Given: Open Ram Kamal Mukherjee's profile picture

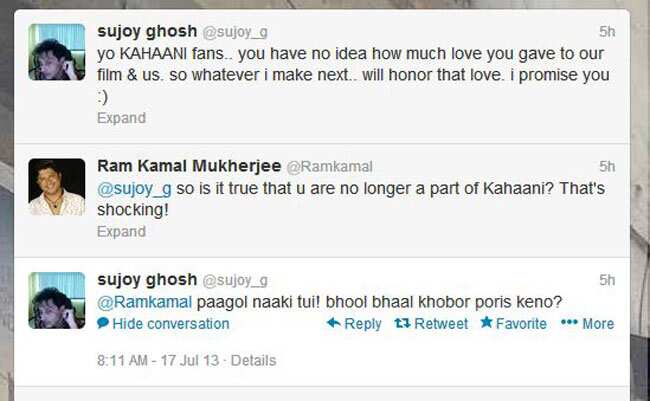Looking at the screenshot, I should click(57, 187).
